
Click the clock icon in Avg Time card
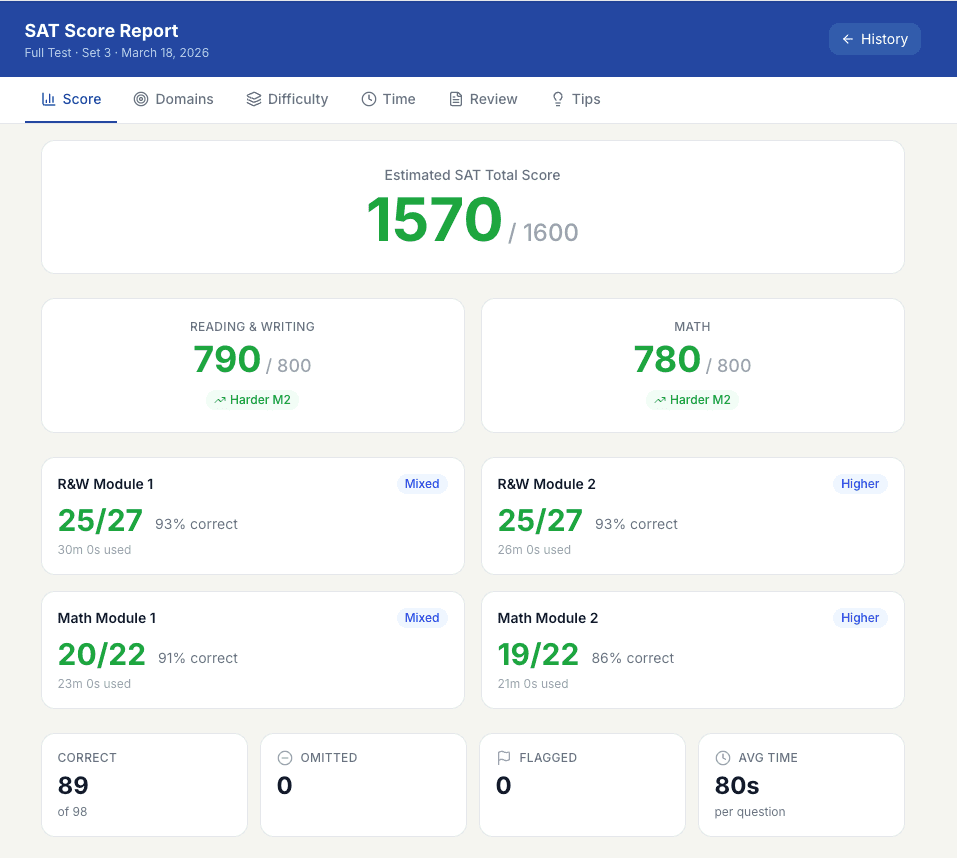tap(722, 758)
